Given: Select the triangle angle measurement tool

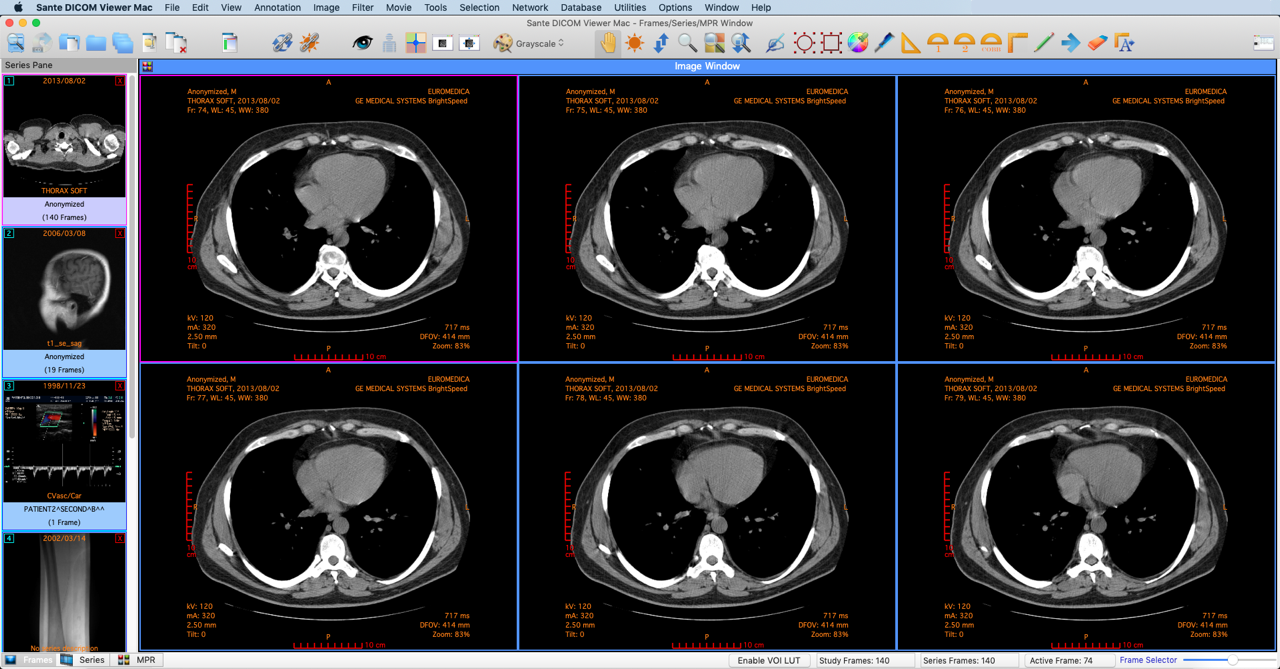Looking at the screenshot, I should coord(910,43).
